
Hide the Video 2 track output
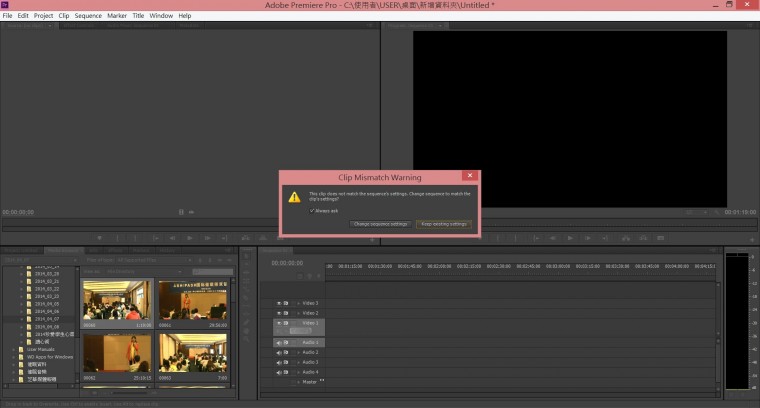coord(278,313)
